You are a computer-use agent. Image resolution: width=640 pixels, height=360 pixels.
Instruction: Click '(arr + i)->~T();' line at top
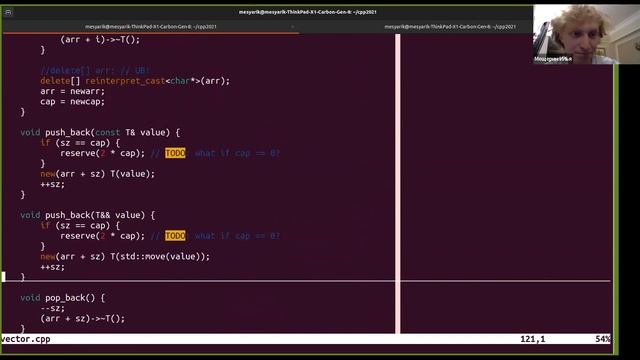tap(100, 40)
